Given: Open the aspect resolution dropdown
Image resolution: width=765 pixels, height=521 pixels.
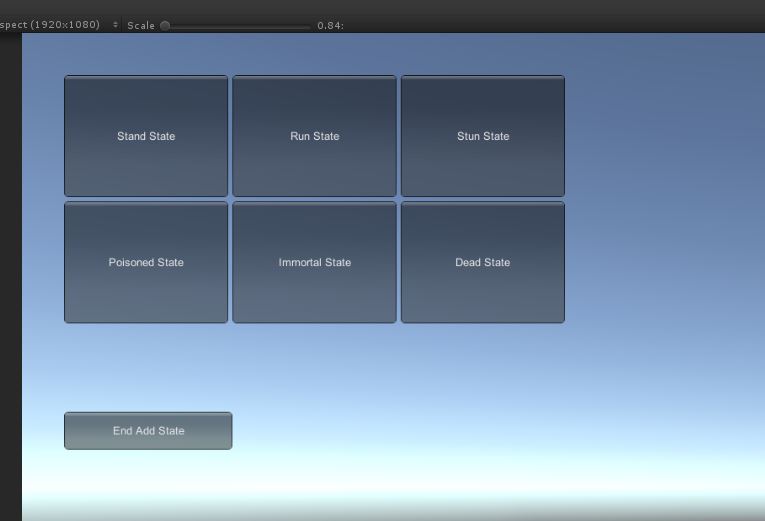Looking at the screenshot, I should click(x=59, y=25).
